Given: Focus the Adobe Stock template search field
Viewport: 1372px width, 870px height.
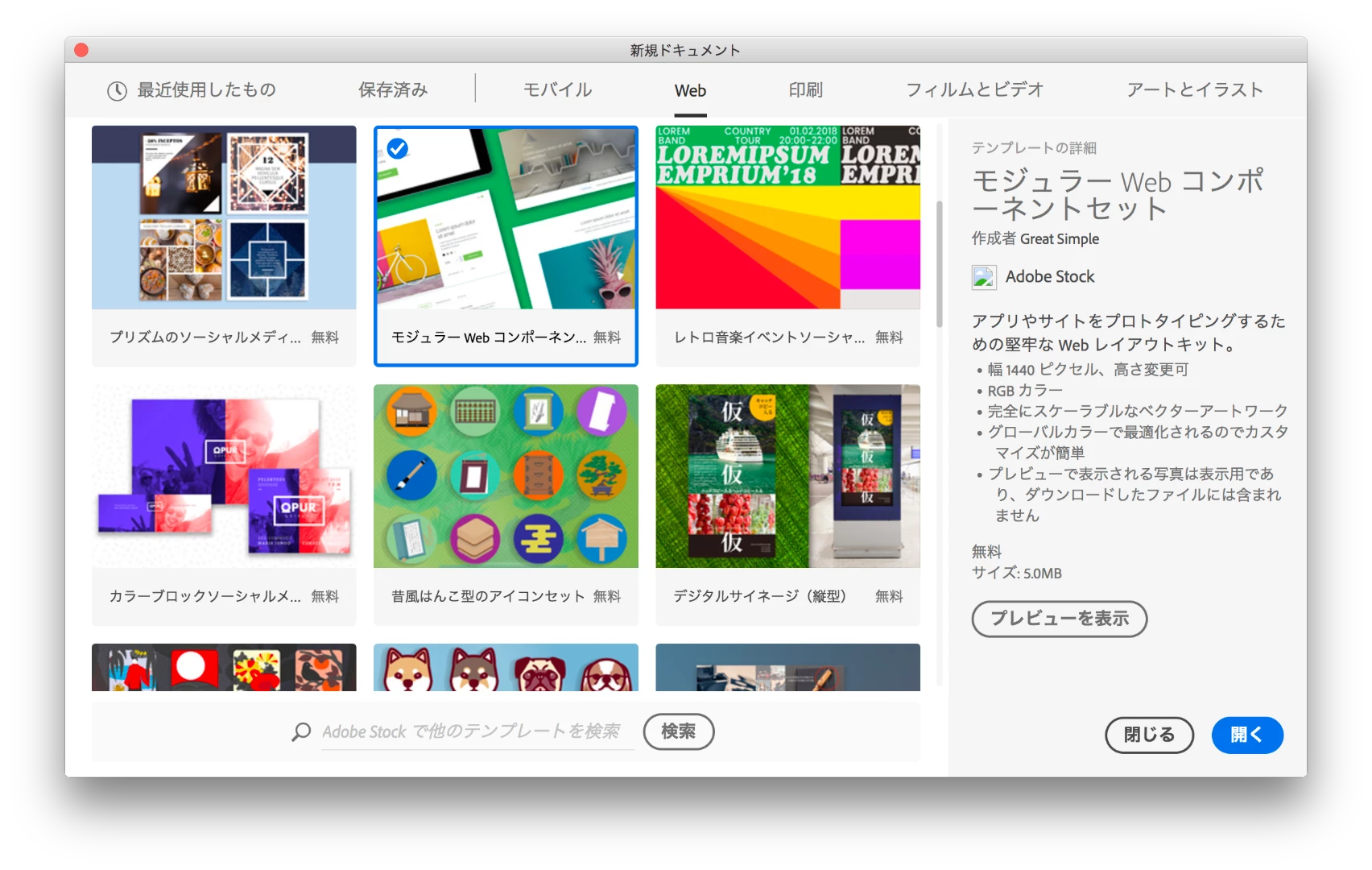Looking at the screenshot, I should pyautogui.click(x=477, y=731).
